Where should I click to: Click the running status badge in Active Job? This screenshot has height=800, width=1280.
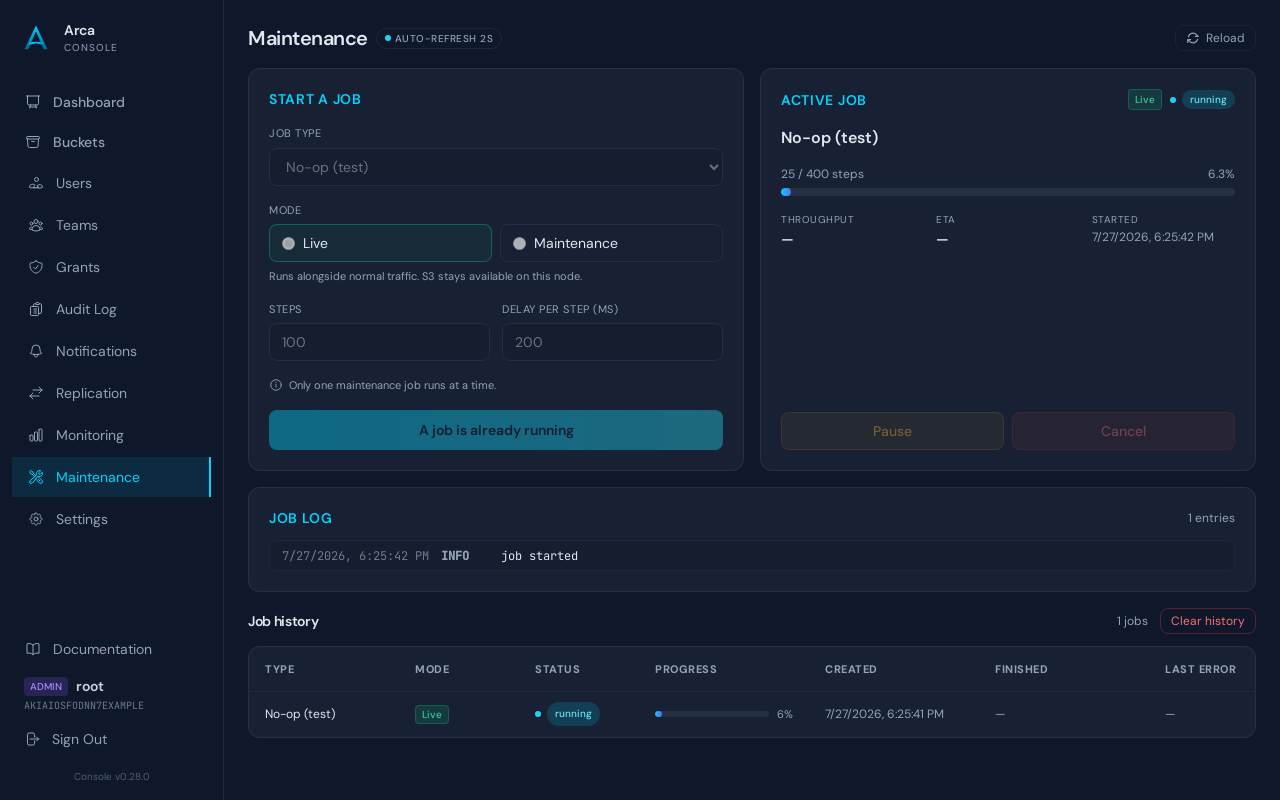tap(1208, 99)
